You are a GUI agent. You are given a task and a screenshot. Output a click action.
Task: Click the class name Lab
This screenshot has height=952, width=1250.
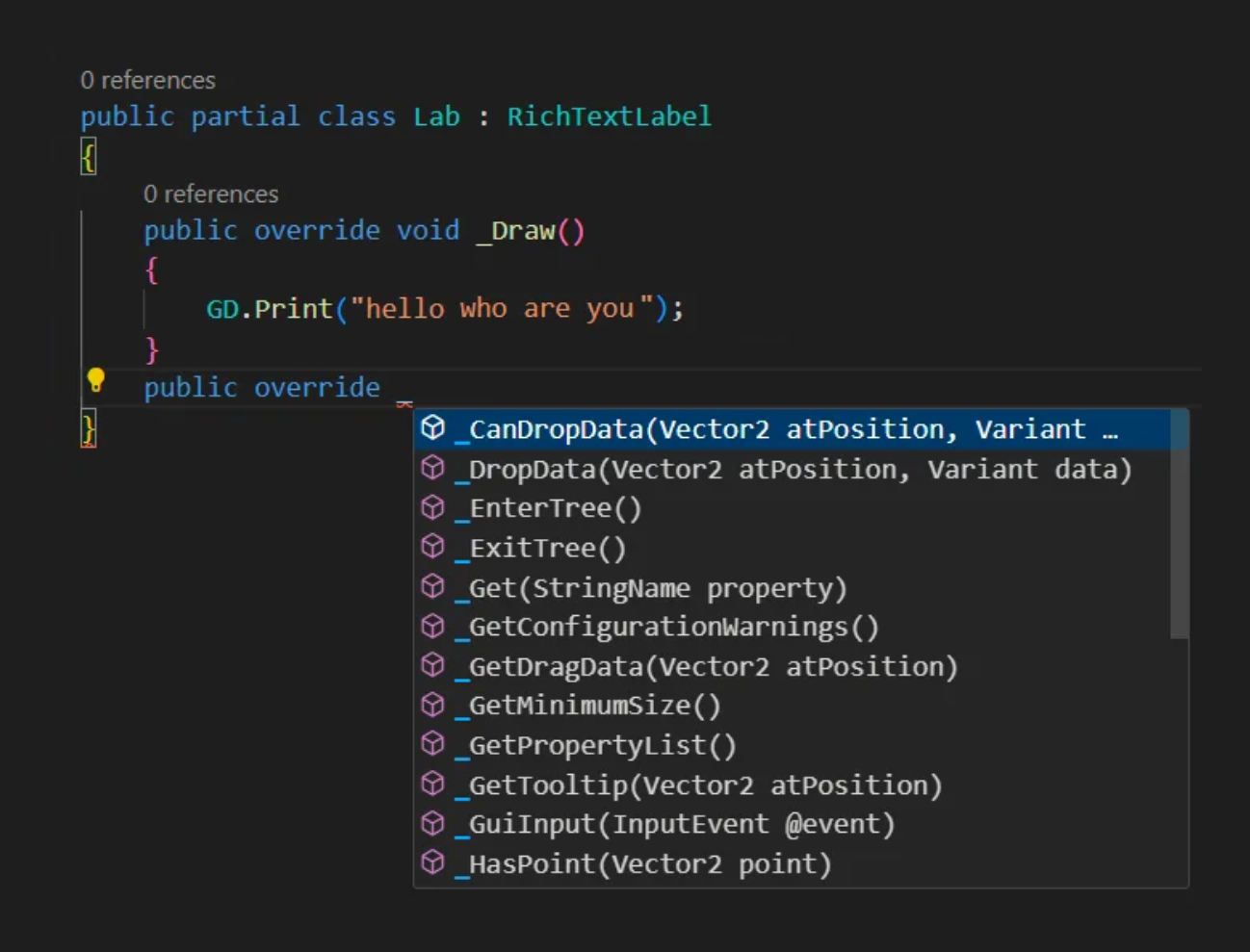[437, 116]
